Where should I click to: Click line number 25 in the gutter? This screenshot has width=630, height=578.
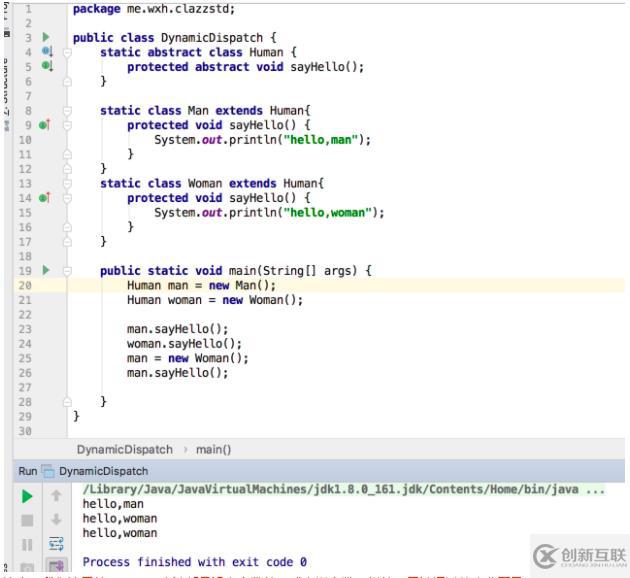coord(25,358)
